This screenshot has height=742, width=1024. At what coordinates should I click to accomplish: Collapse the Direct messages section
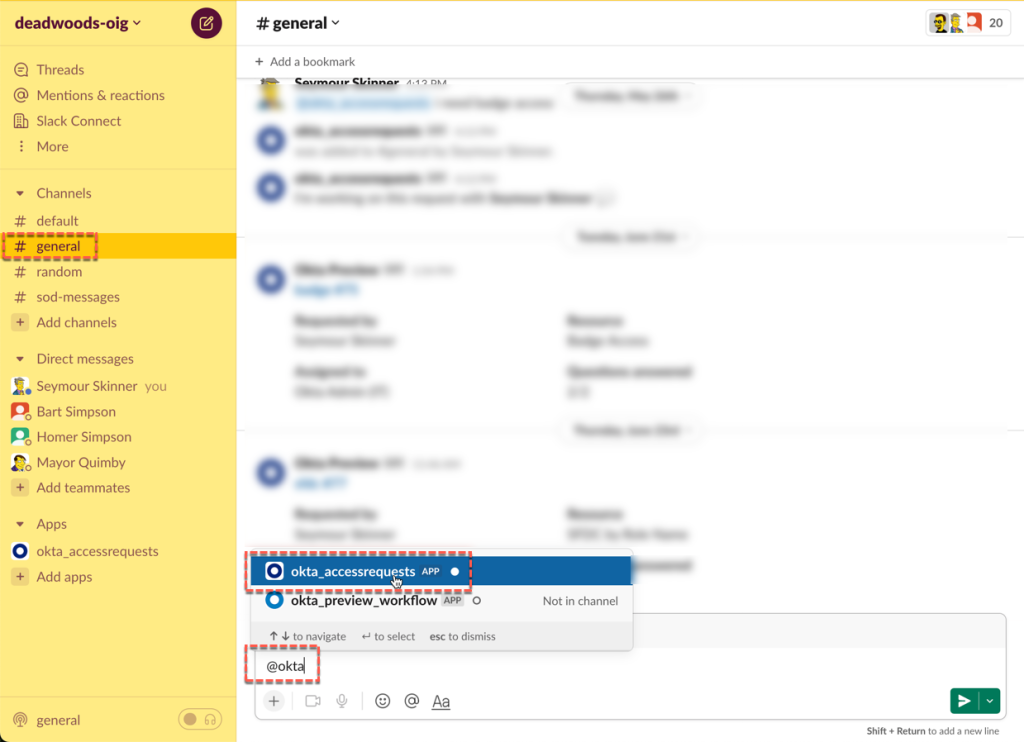click(x=20, y=359)
